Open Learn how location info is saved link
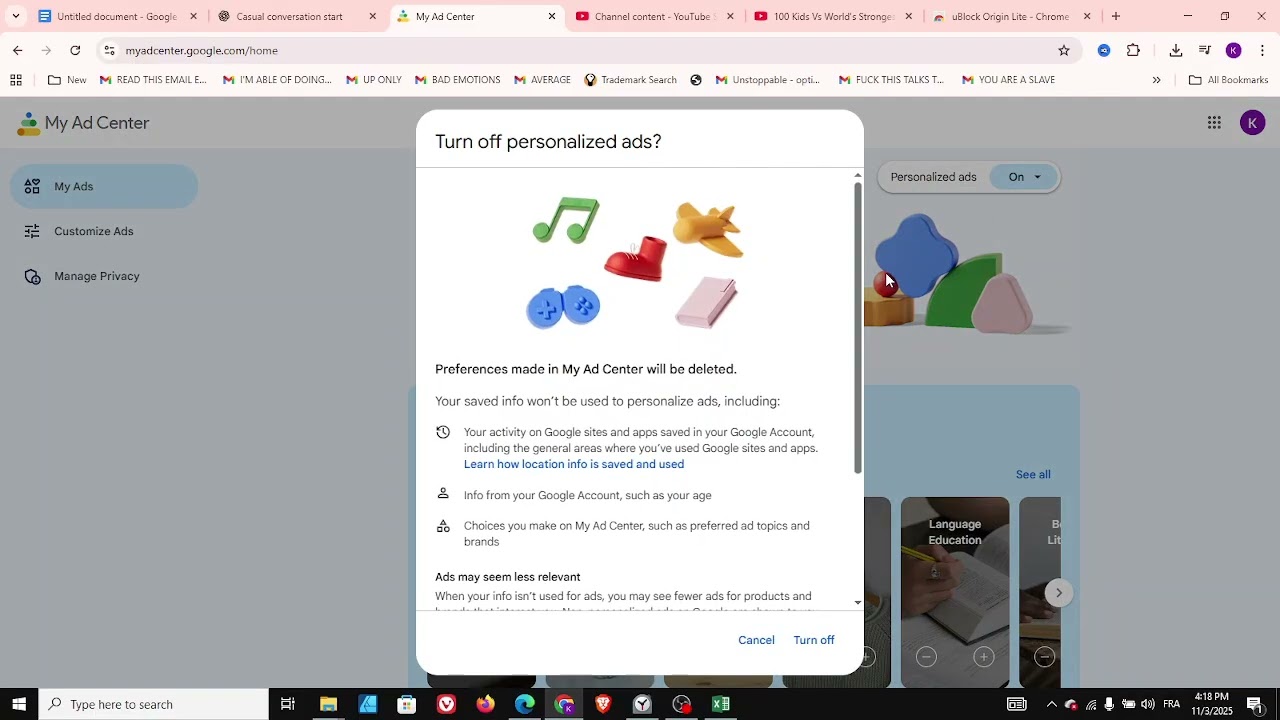Image resolution: width=1280 pixels, height=720 pixels. click(x=574, y=464)
